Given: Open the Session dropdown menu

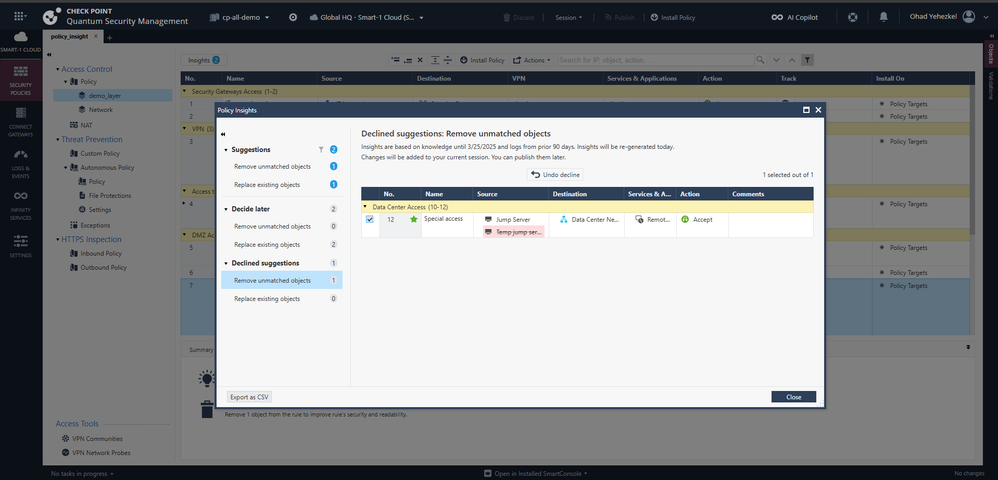Looking at the screenshot, I should click(x=568, y=18).
